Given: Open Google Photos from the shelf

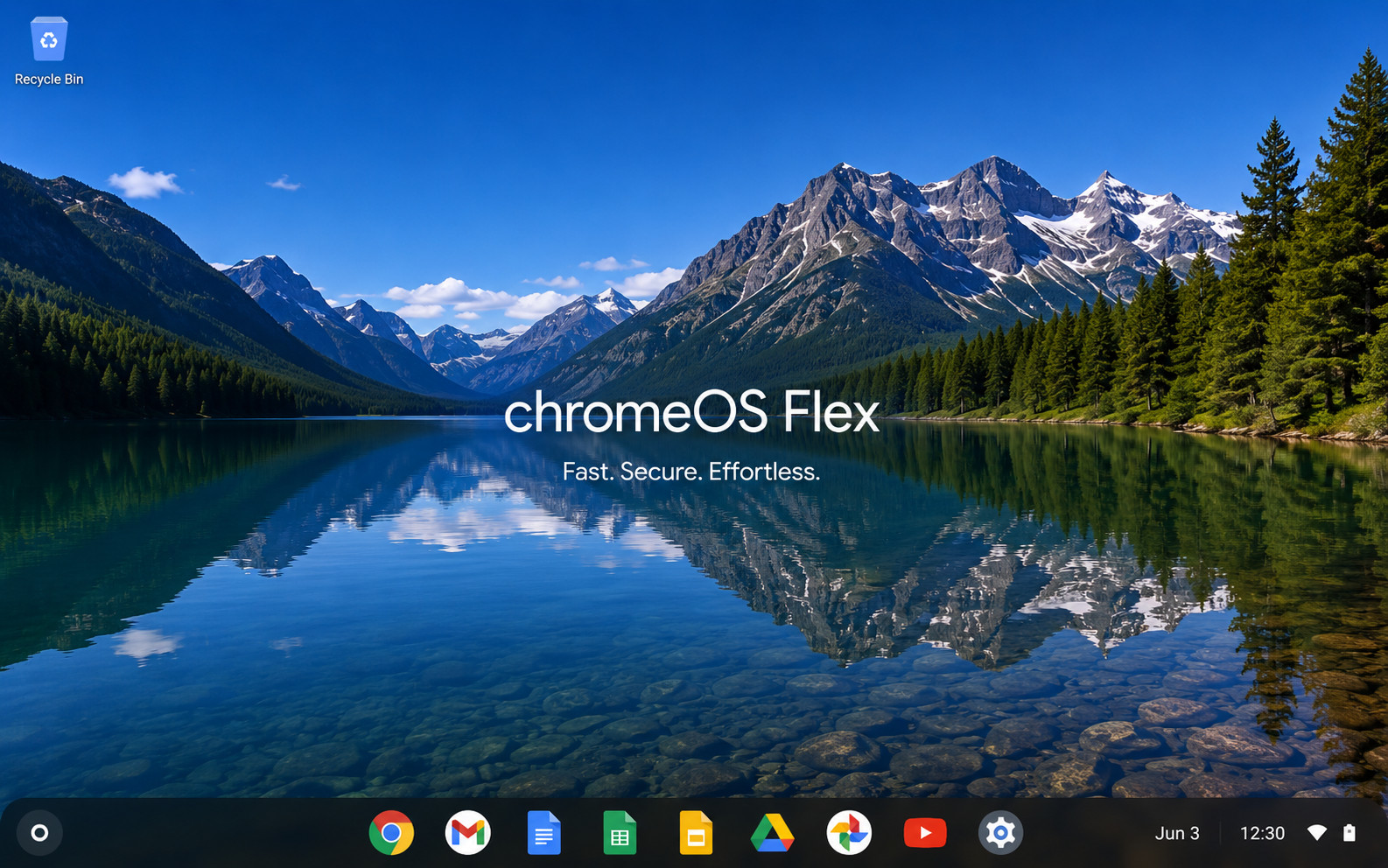Looking at the screenshot, I should tap(849, 833).
